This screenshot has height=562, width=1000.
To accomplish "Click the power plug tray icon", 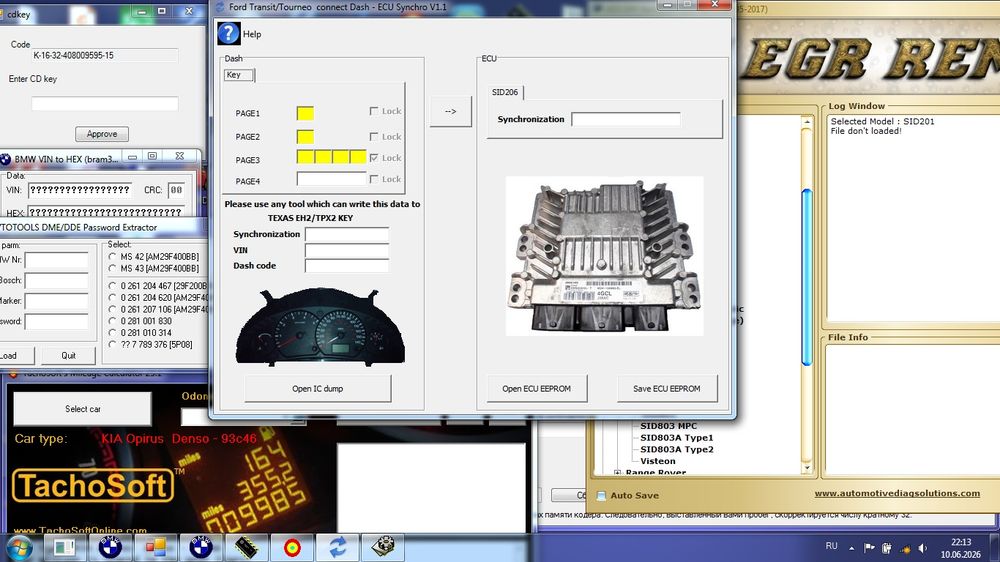I will click(886, 547).
